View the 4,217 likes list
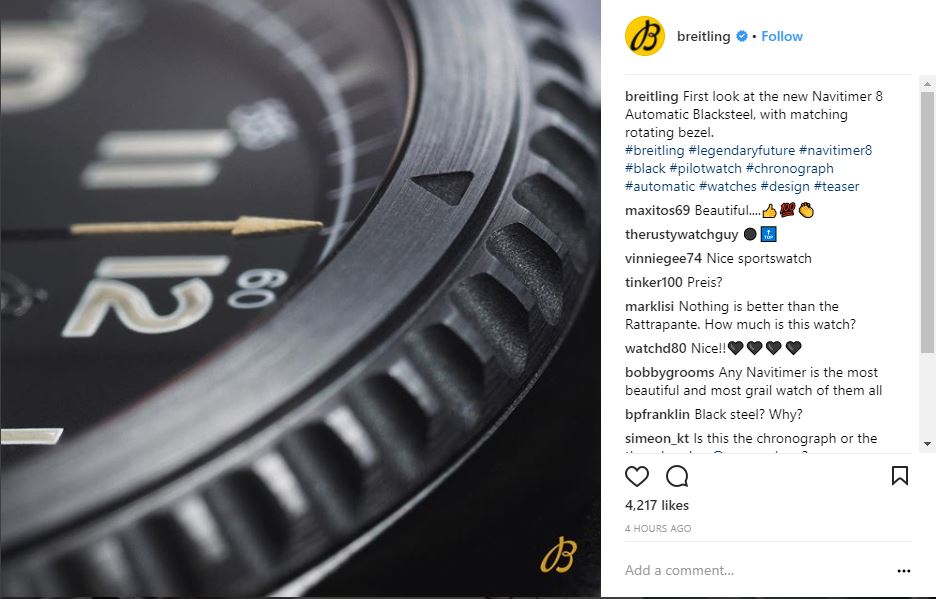Image resolution: width=936 pixels, height=599 pixels. pos(657,505)
